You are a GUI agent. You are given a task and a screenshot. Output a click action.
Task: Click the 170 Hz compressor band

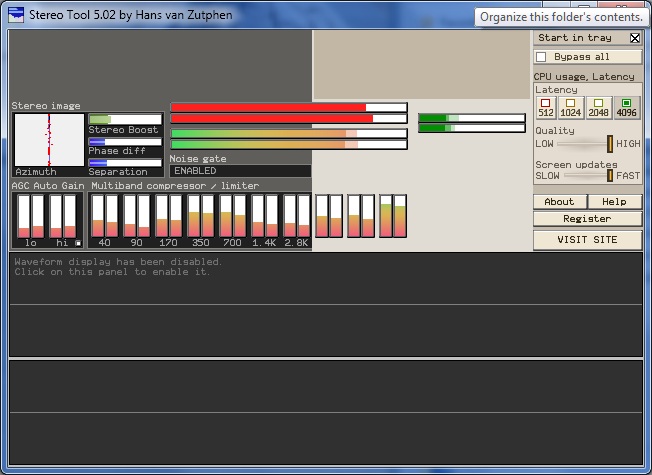(x=169, y=216)
